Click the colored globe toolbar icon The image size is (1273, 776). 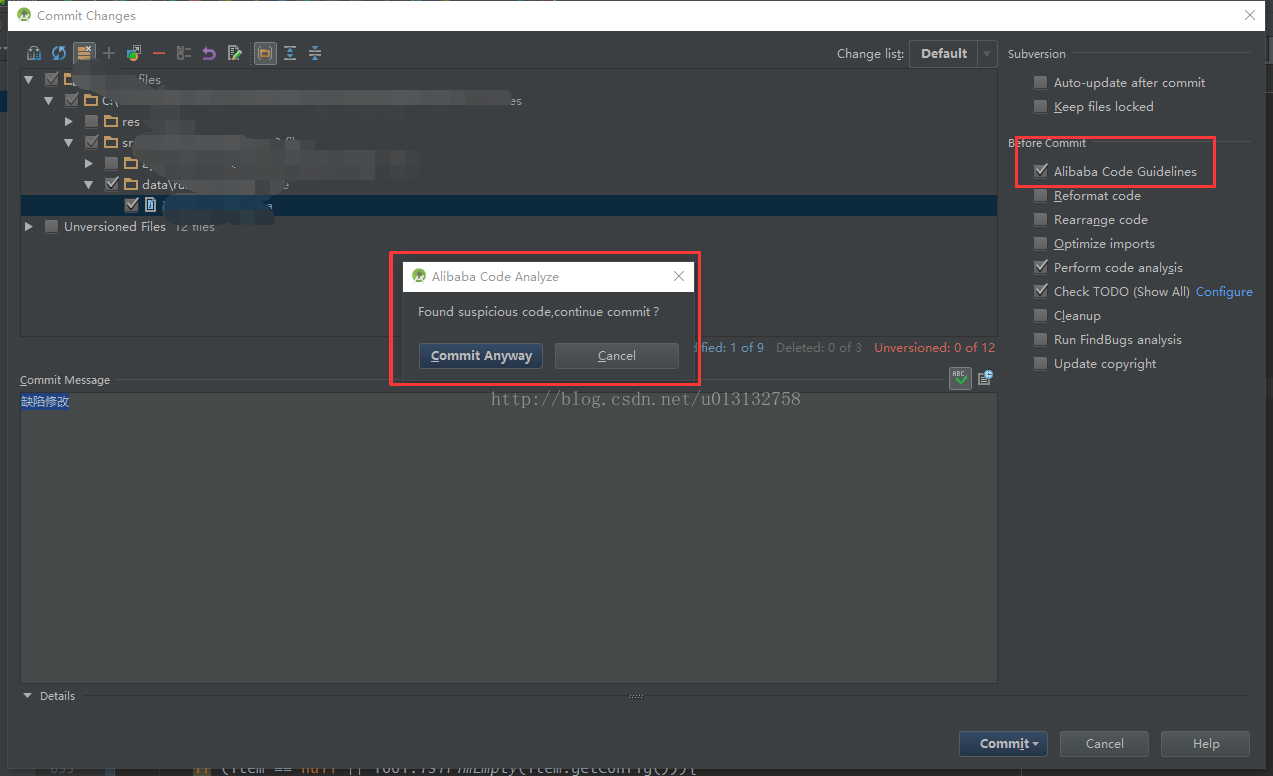click(134, 53)
